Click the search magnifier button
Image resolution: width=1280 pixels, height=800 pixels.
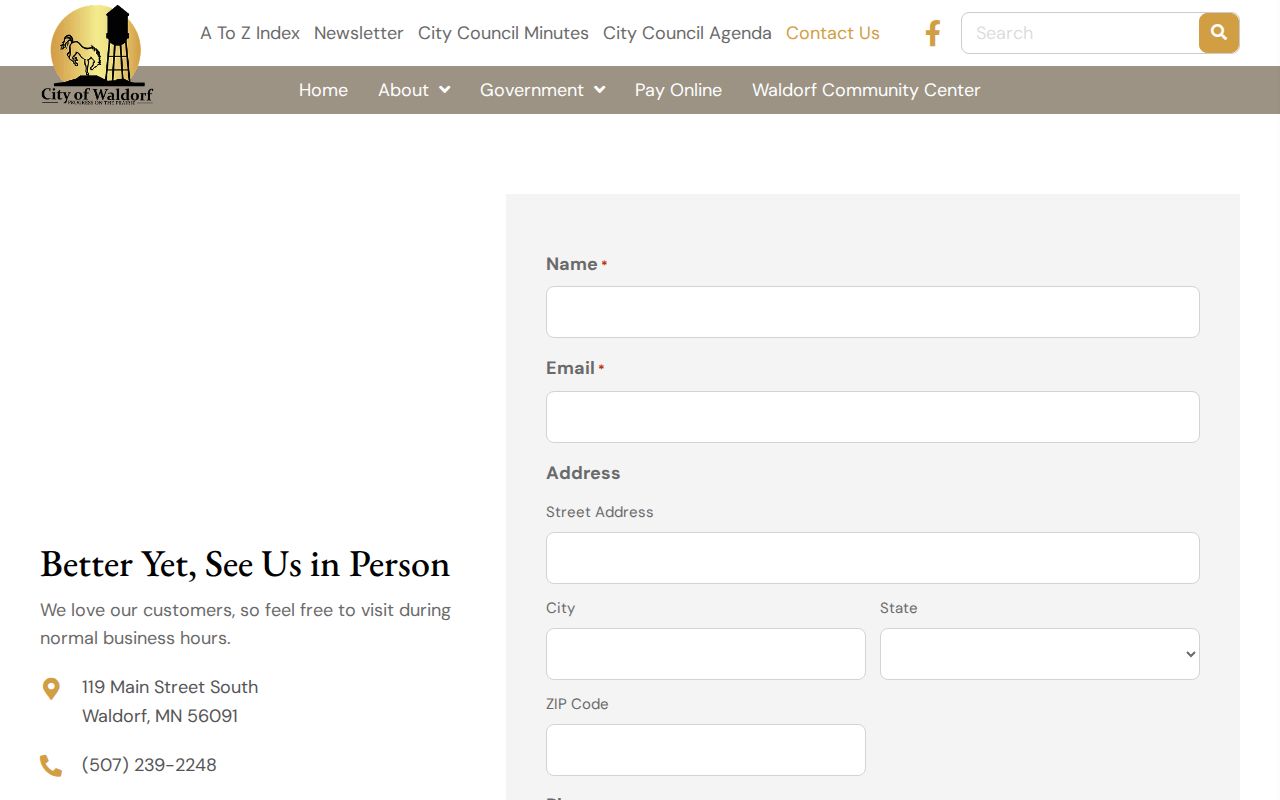click(1219, 33)
